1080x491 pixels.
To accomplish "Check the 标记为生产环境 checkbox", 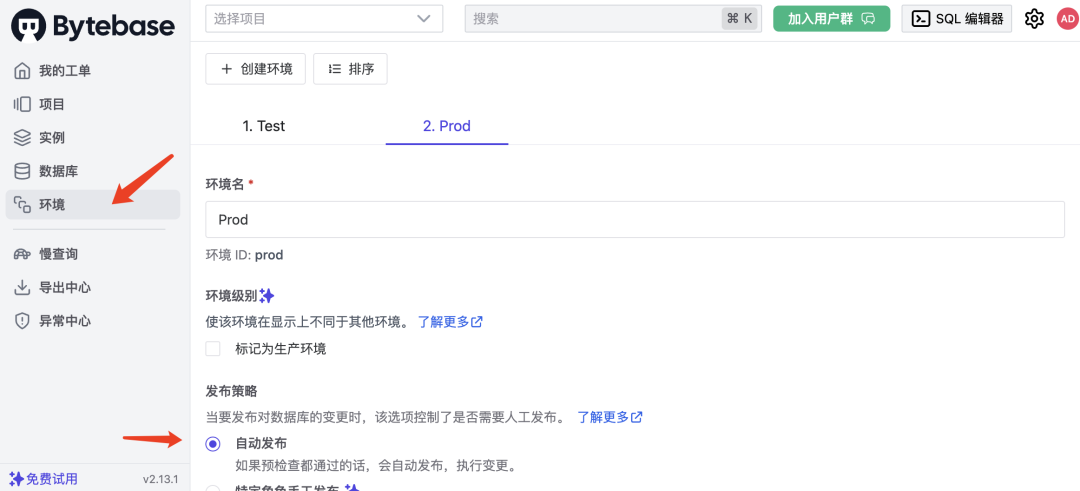I will point(213,348).
